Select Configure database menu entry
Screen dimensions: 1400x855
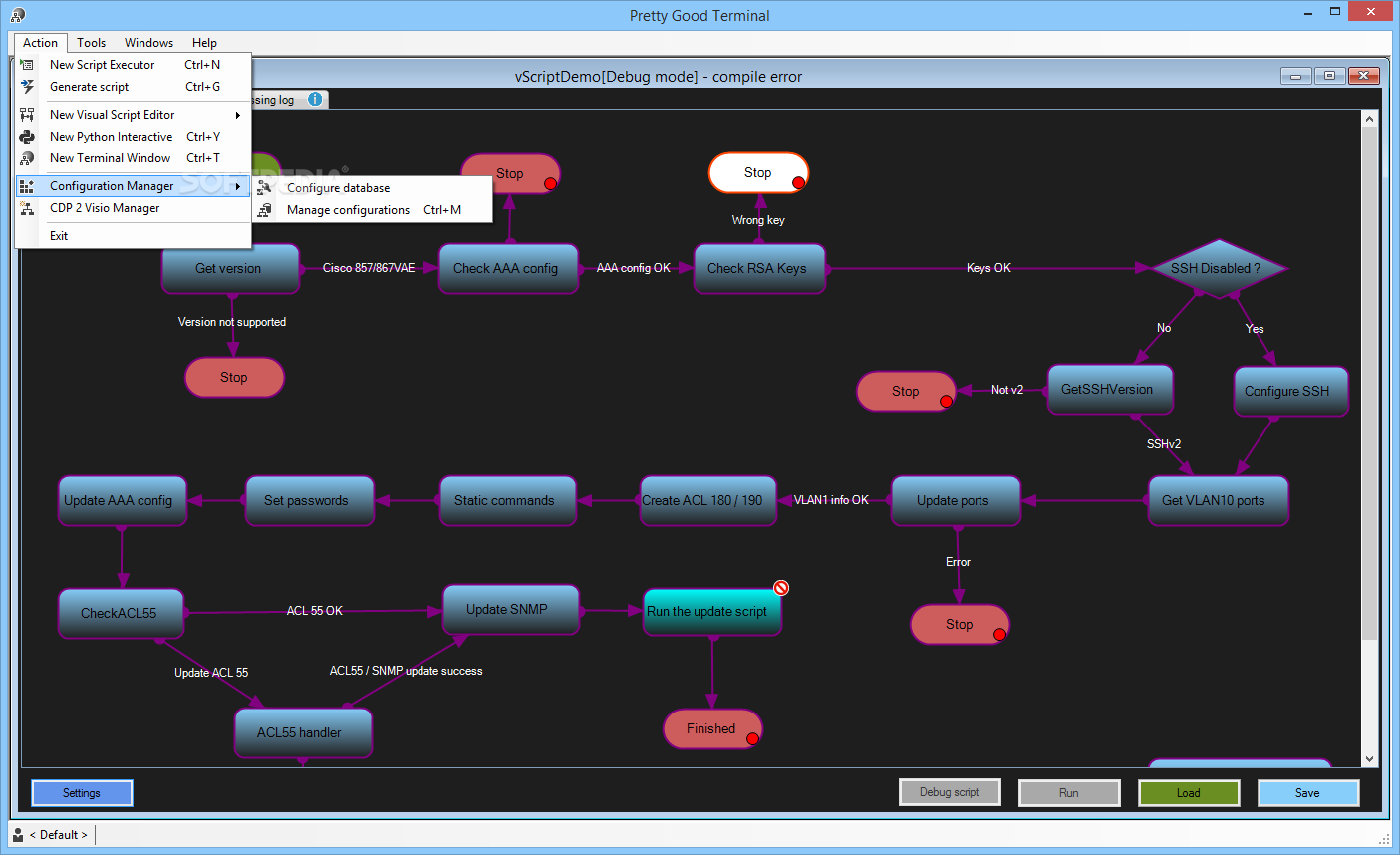tap(373, 188)
